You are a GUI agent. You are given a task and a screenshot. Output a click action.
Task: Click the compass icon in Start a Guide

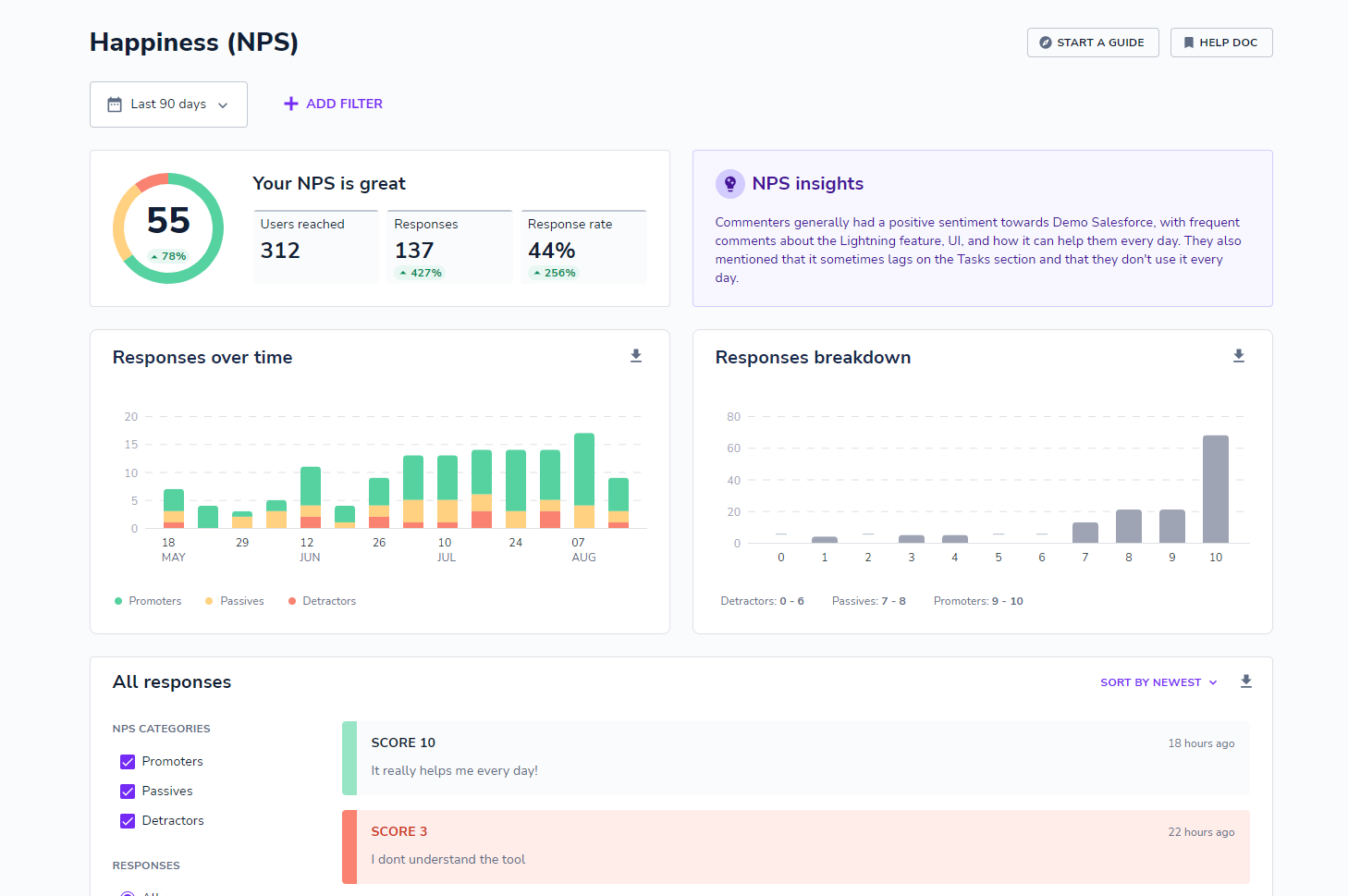pyautogui.click(x=1046, y=43)
